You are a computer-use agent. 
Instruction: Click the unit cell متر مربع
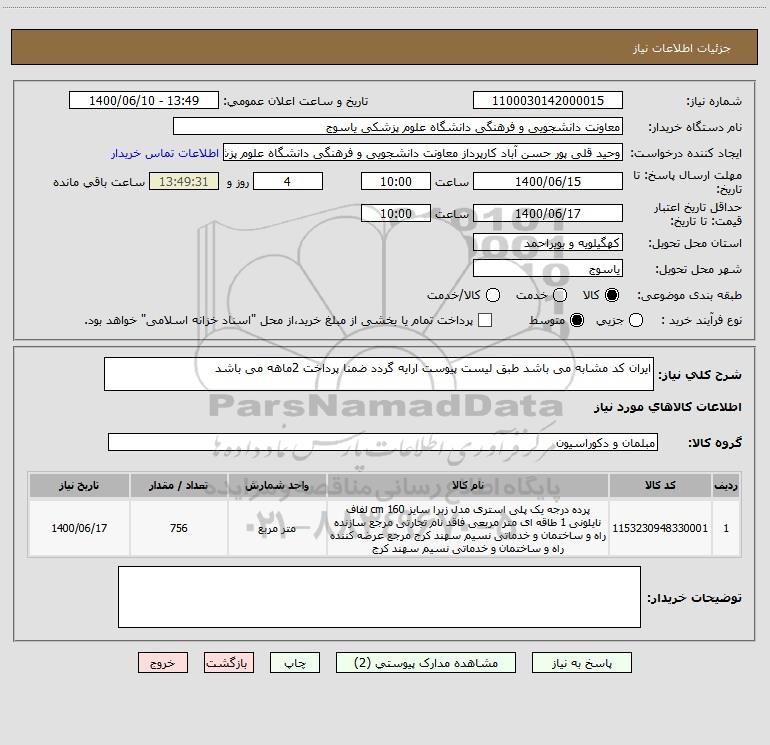[x=277, y=528]
